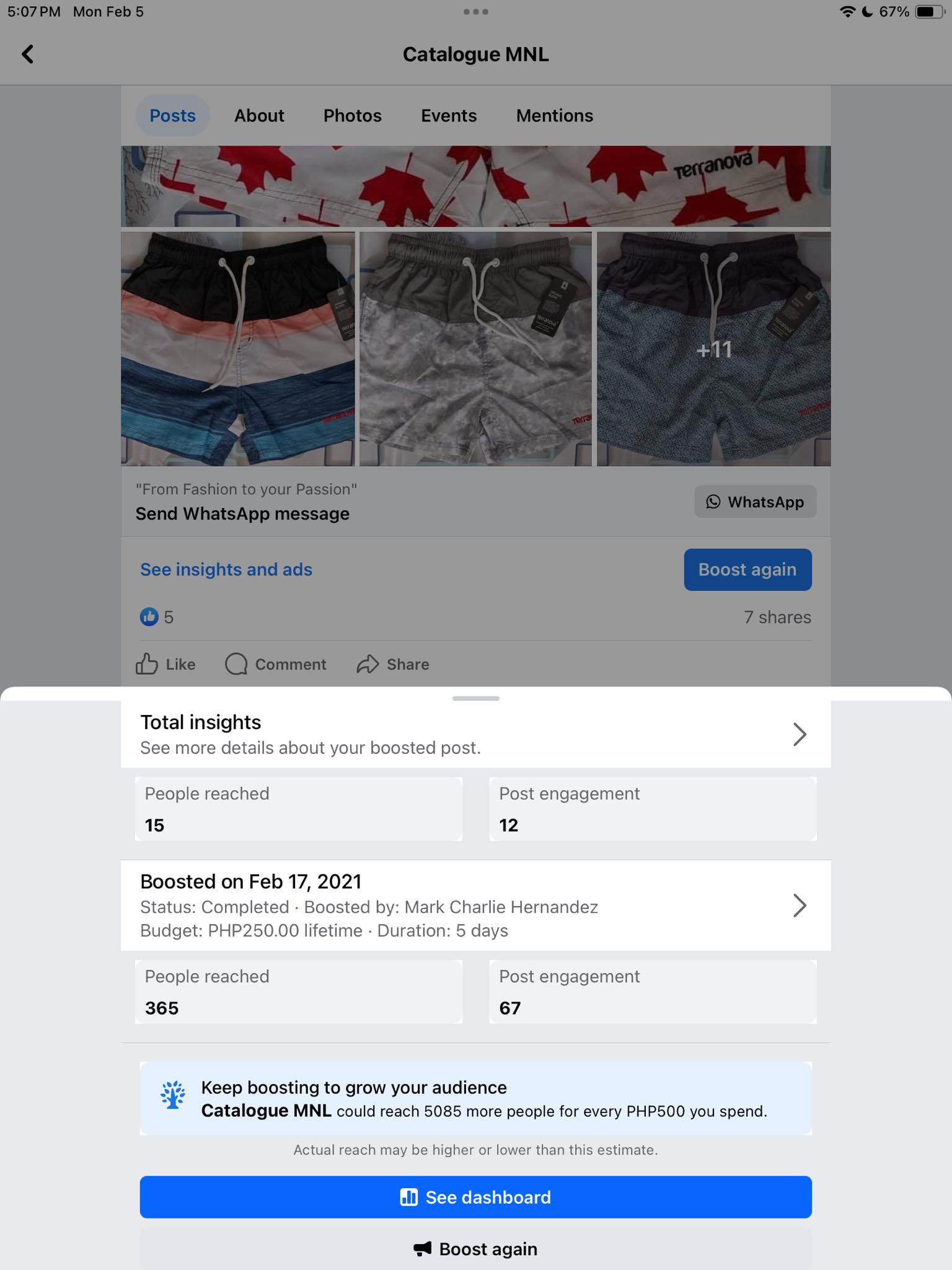
Task: Tap the blue like reaction icon
Action: [x=149, y=617]
